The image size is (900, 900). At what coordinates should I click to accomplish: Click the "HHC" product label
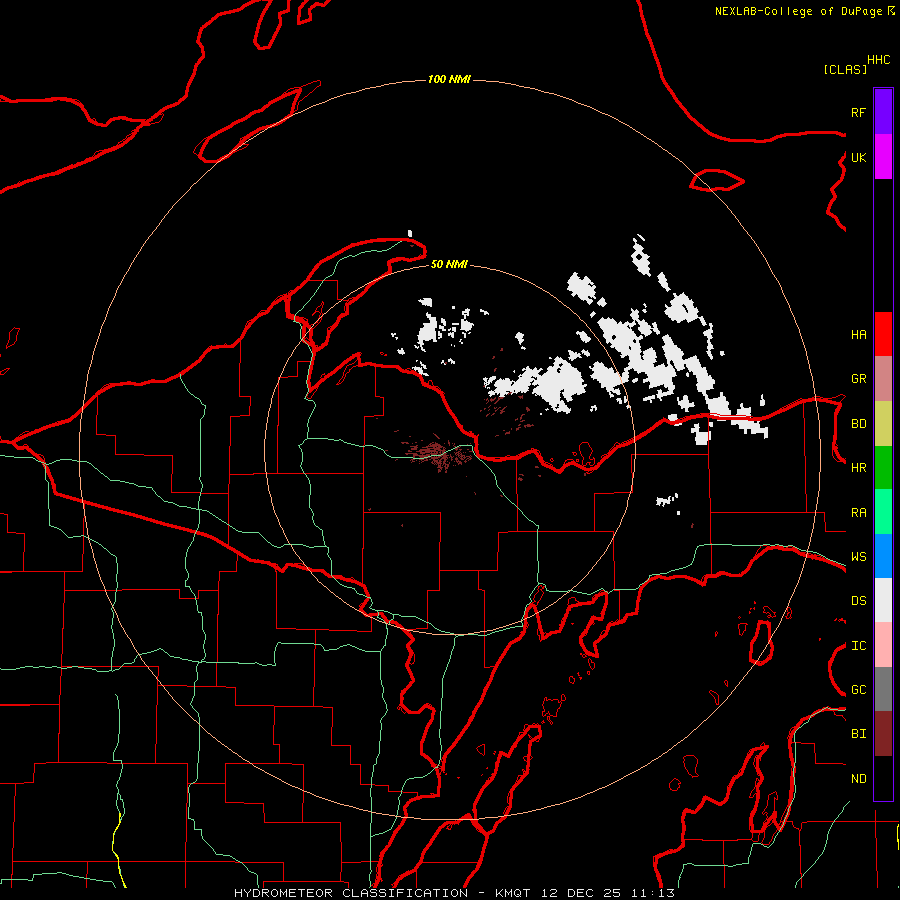pyautogui.click(x=879, y=60)
